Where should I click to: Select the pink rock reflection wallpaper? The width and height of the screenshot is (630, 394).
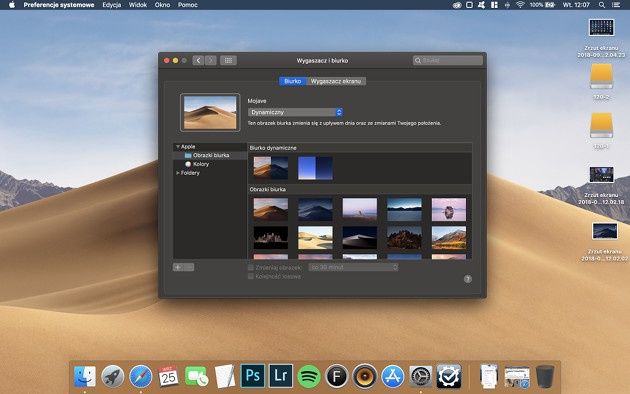click(x=449, y=209)
